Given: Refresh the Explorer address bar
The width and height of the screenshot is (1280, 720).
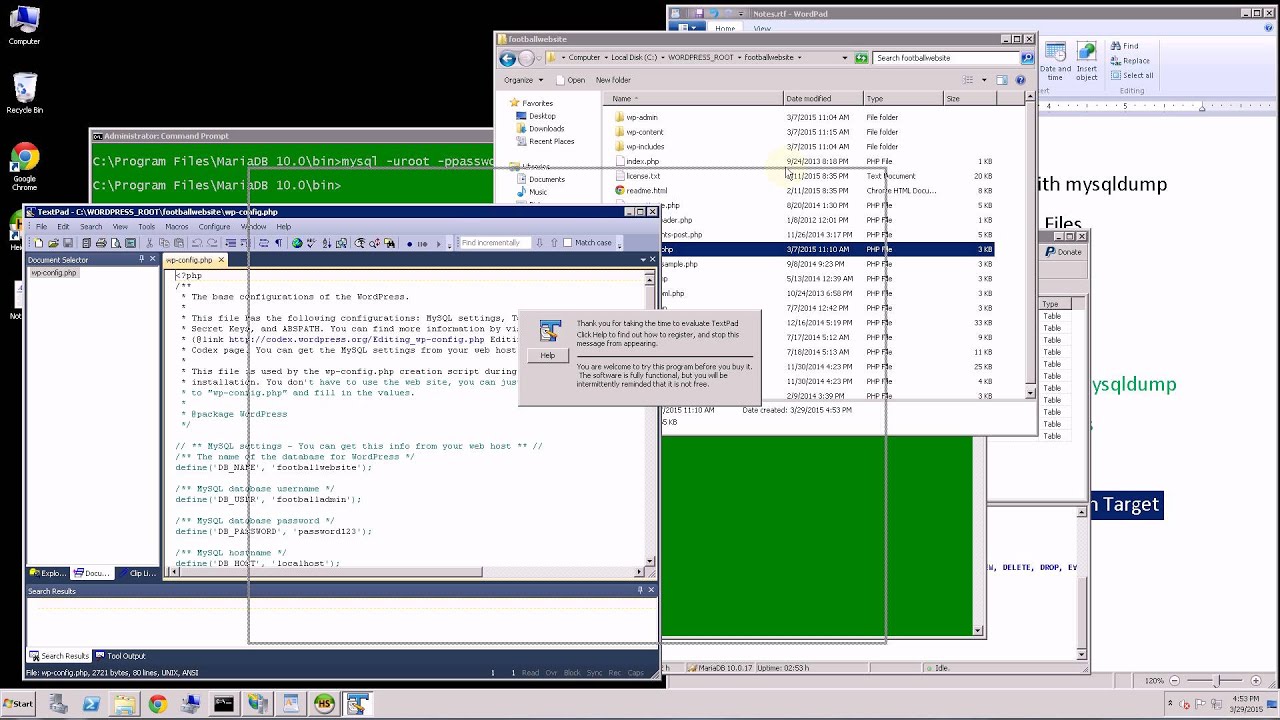Looking at the screenshot, I should (x=861, y=58).
